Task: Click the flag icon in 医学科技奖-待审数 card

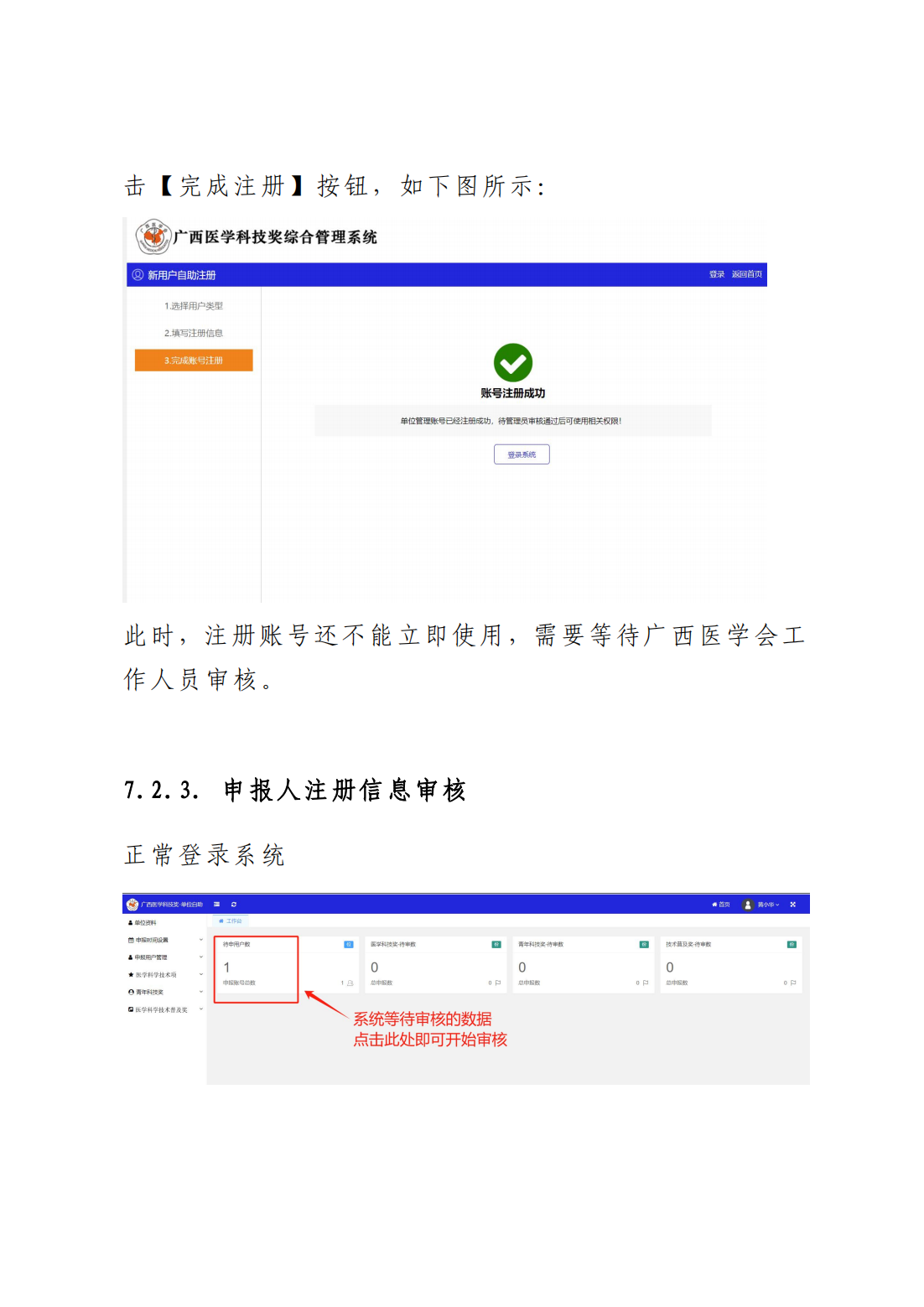Action: (x=498, y=983)
